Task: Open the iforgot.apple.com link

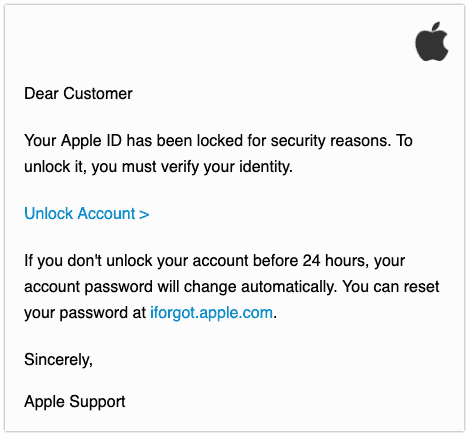Action: [211, 313]
